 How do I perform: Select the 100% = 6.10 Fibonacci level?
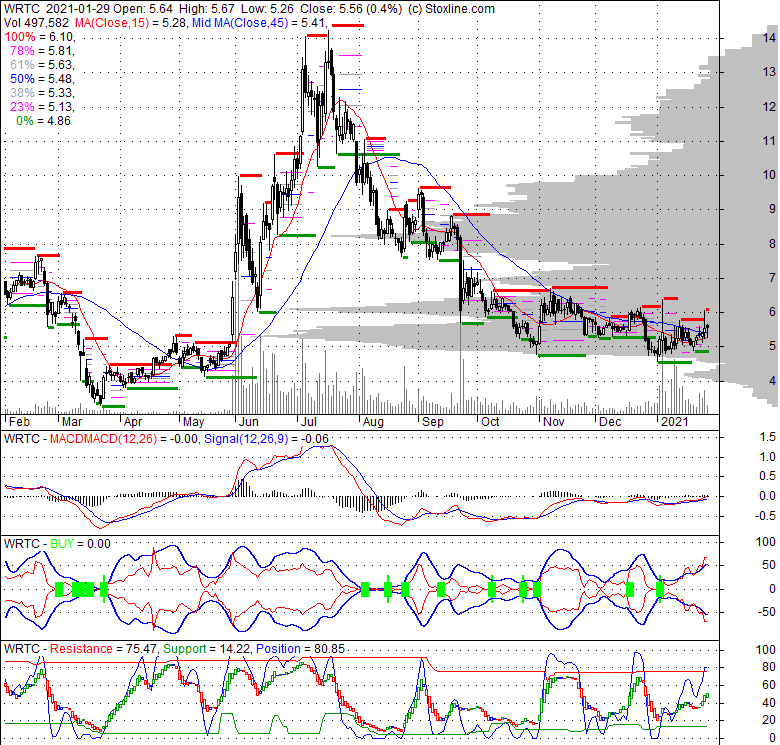pyautogui.click(x=39, y=37)
